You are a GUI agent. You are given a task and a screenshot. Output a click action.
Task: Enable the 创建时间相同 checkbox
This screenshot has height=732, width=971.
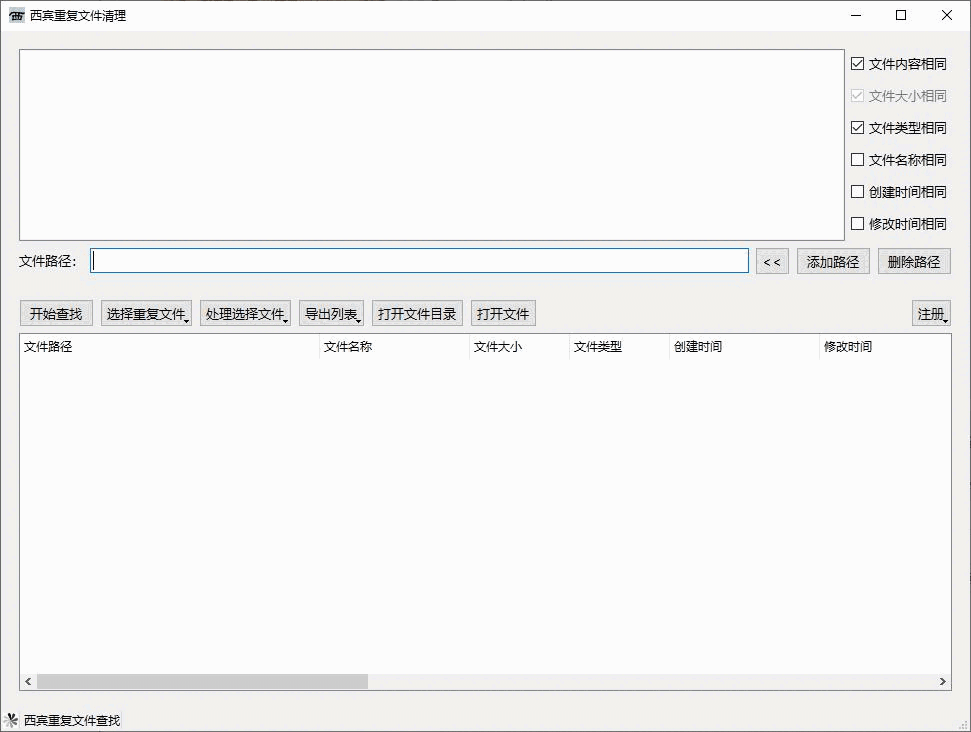pyautogui.click(x=858, y=191)
